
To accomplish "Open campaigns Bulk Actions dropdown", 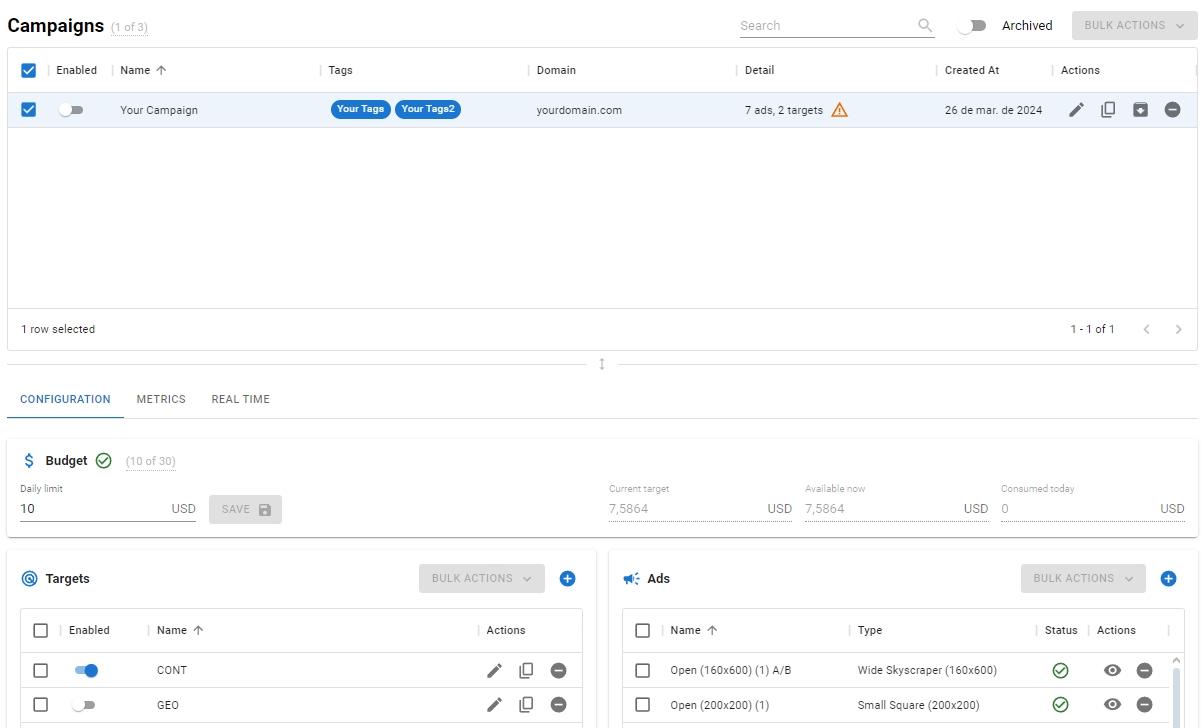I will pos(1134,26).
